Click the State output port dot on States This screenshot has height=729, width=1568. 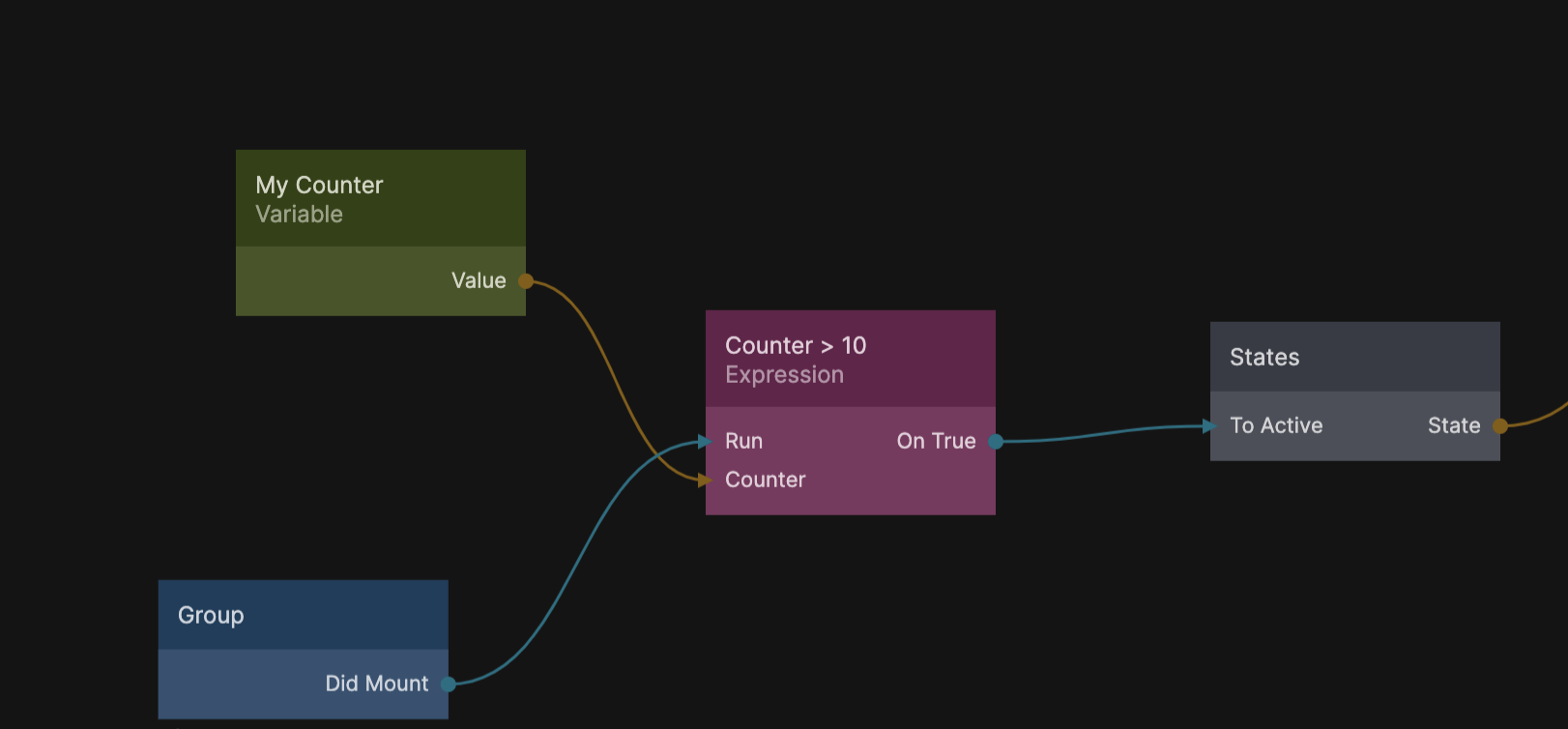click(1500, 426)
